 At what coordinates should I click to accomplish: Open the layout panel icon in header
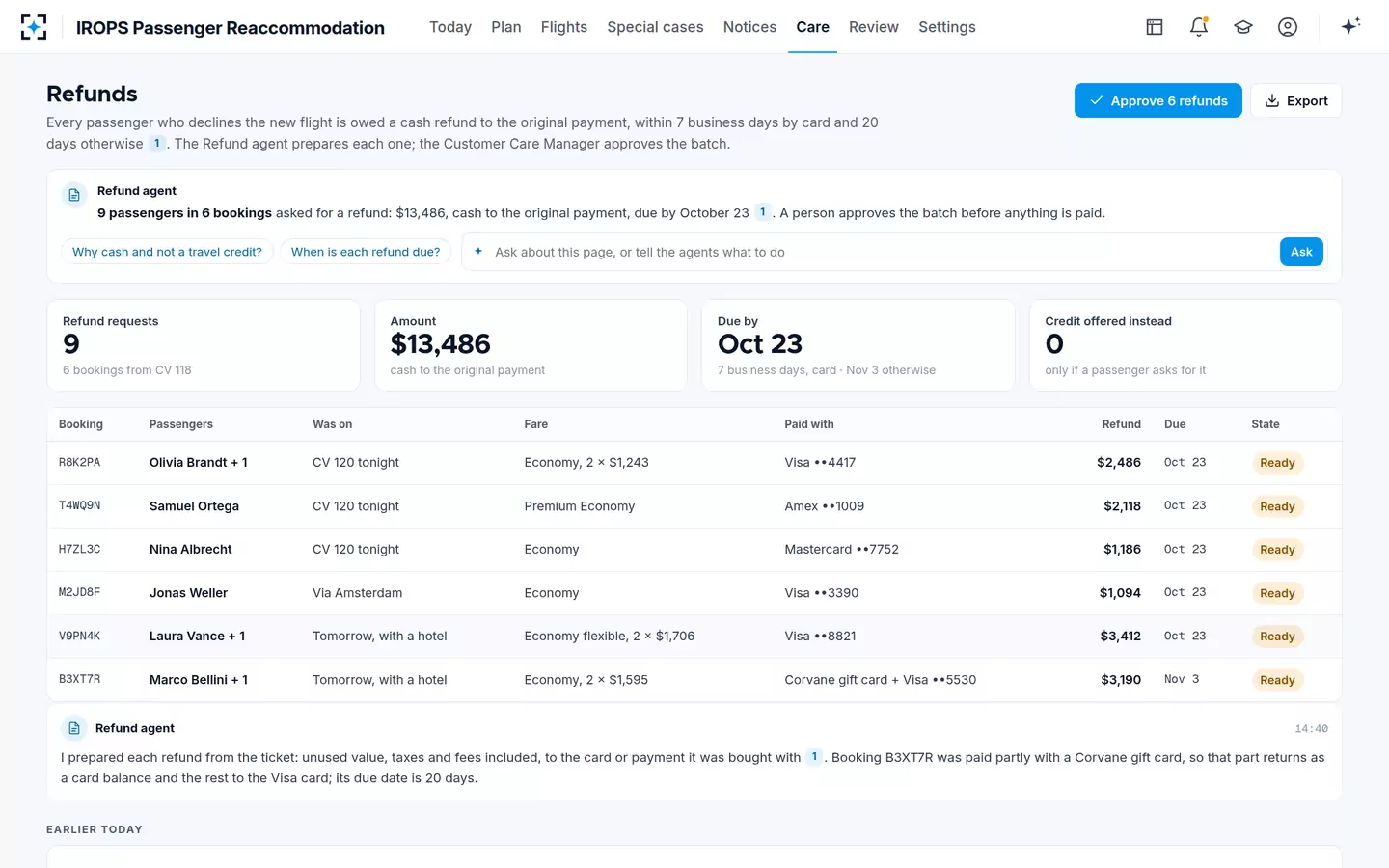tap(1155, 27)
